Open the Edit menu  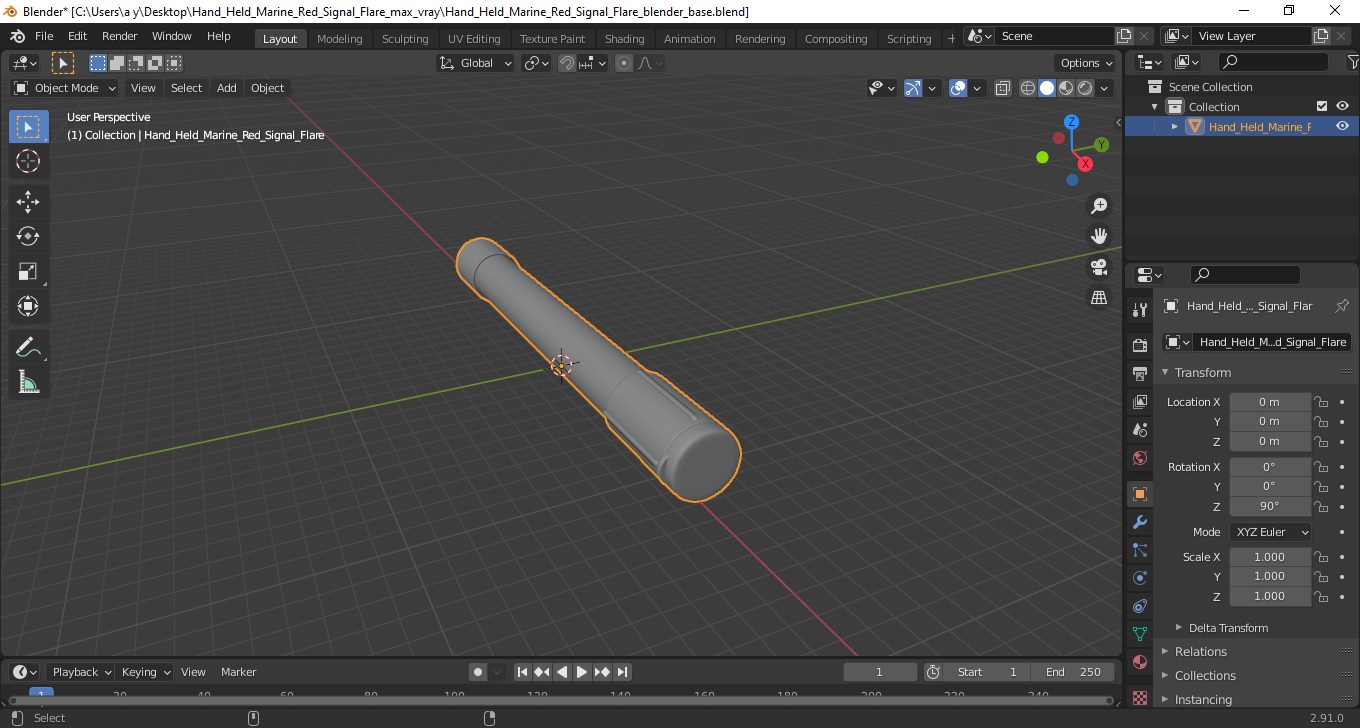click(77, 36)
